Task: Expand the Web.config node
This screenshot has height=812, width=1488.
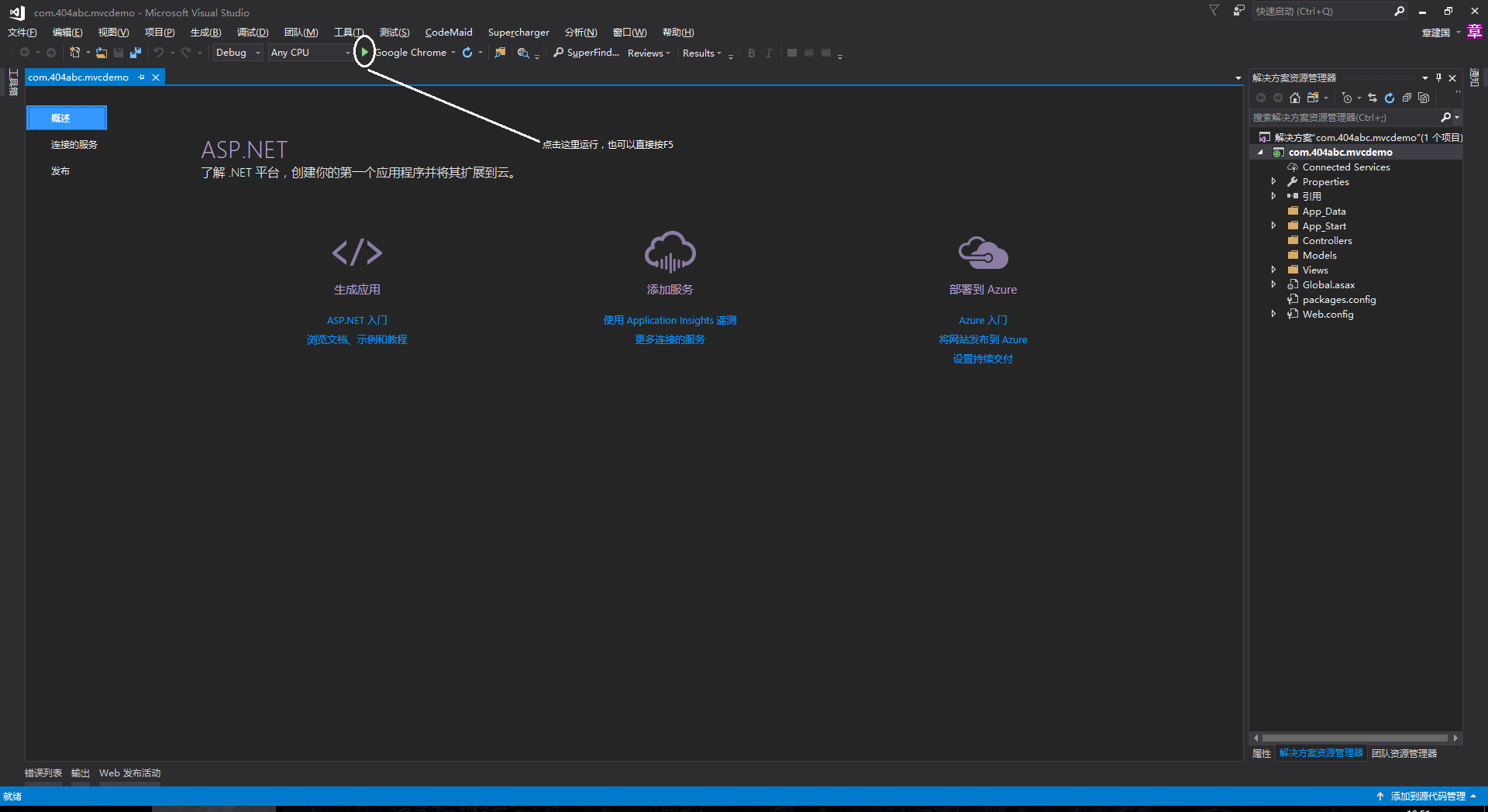Action: pyautogui.click(x=1273, y=314)
